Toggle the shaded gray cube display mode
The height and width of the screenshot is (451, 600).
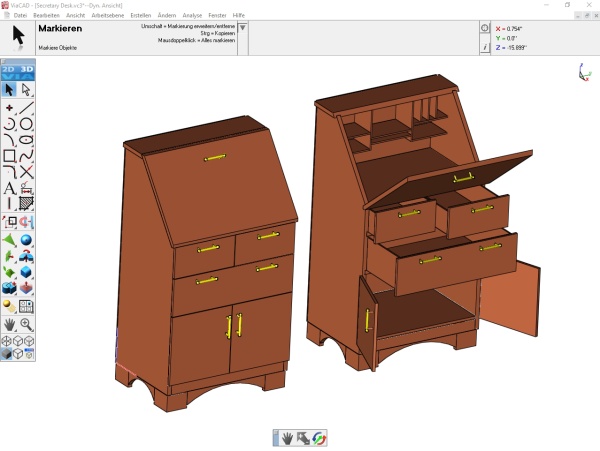click(7, 354)
